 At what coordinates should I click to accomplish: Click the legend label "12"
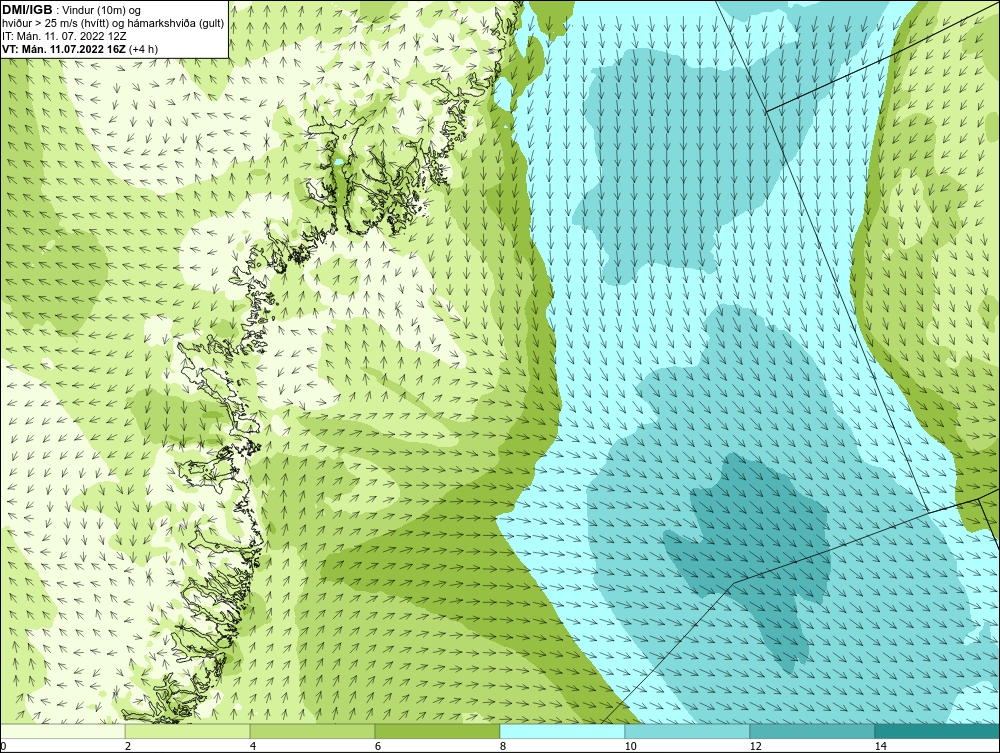click(x=756, y=746)
